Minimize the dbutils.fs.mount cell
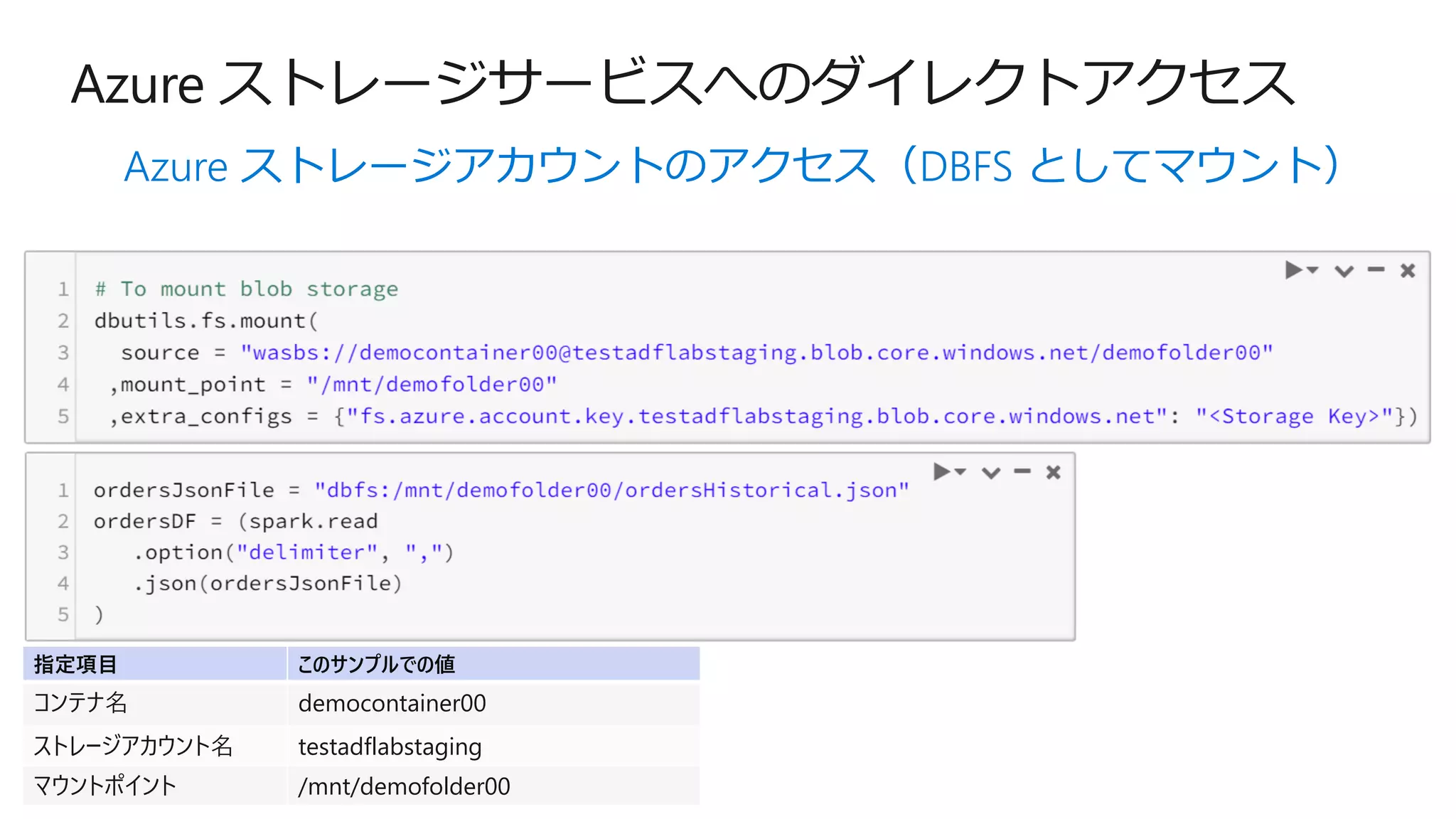 [x=1376, y=269]
